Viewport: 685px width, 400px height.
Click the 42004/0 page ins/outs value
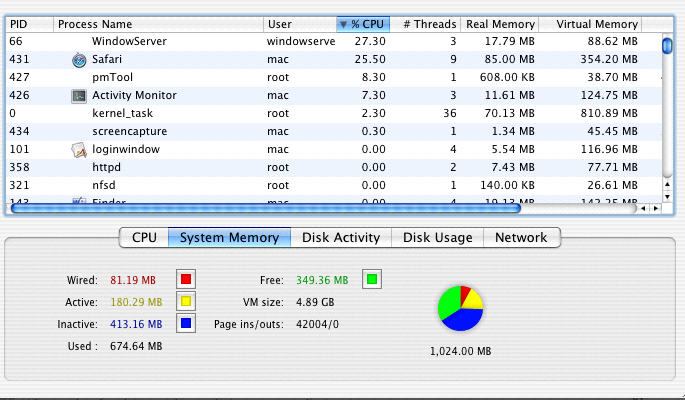pyautogui.click(x=318, y=324)
